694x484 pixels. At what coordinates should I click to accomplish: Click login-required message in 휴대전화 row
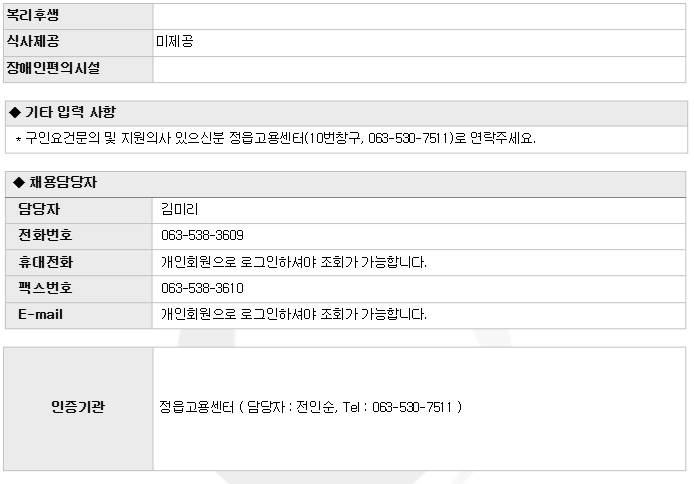tap(294, 262)
